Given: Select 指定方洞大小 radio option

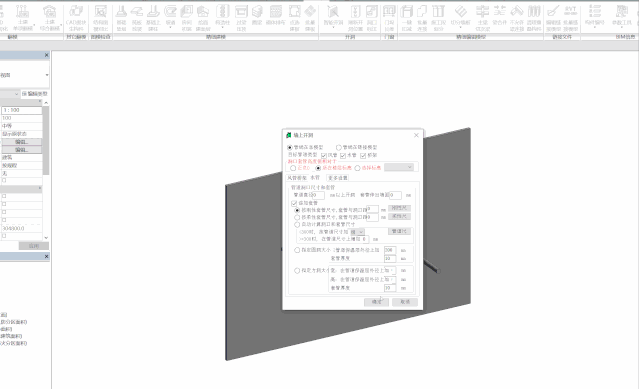Looking at the screenshot, I should click(x=297, y=270).
